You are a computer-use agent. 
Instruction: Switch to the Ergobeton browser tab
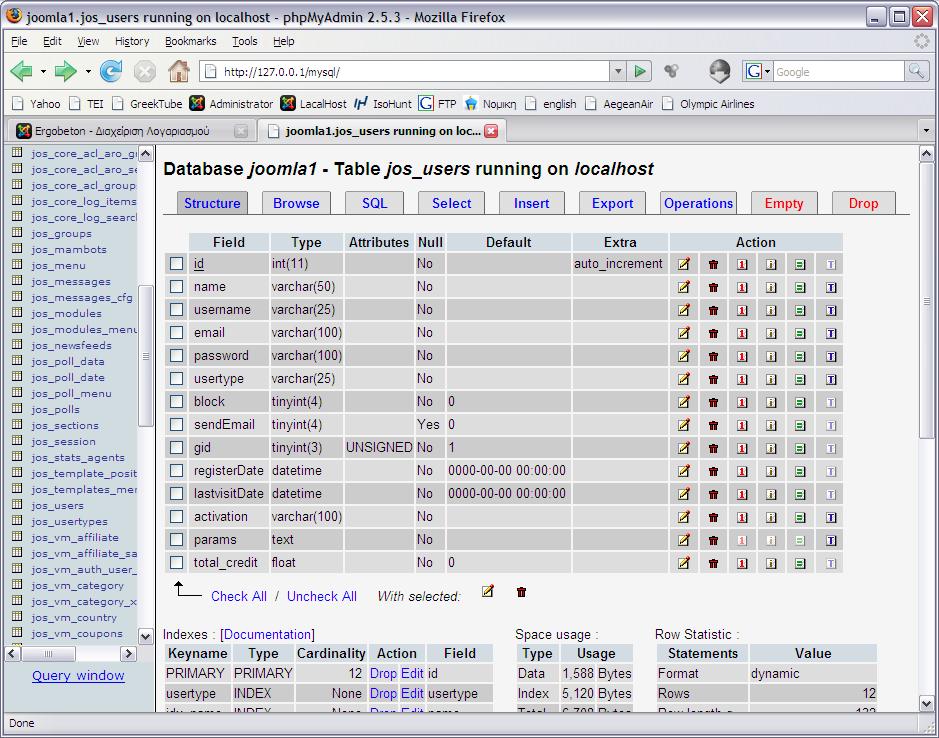(132, 131)
